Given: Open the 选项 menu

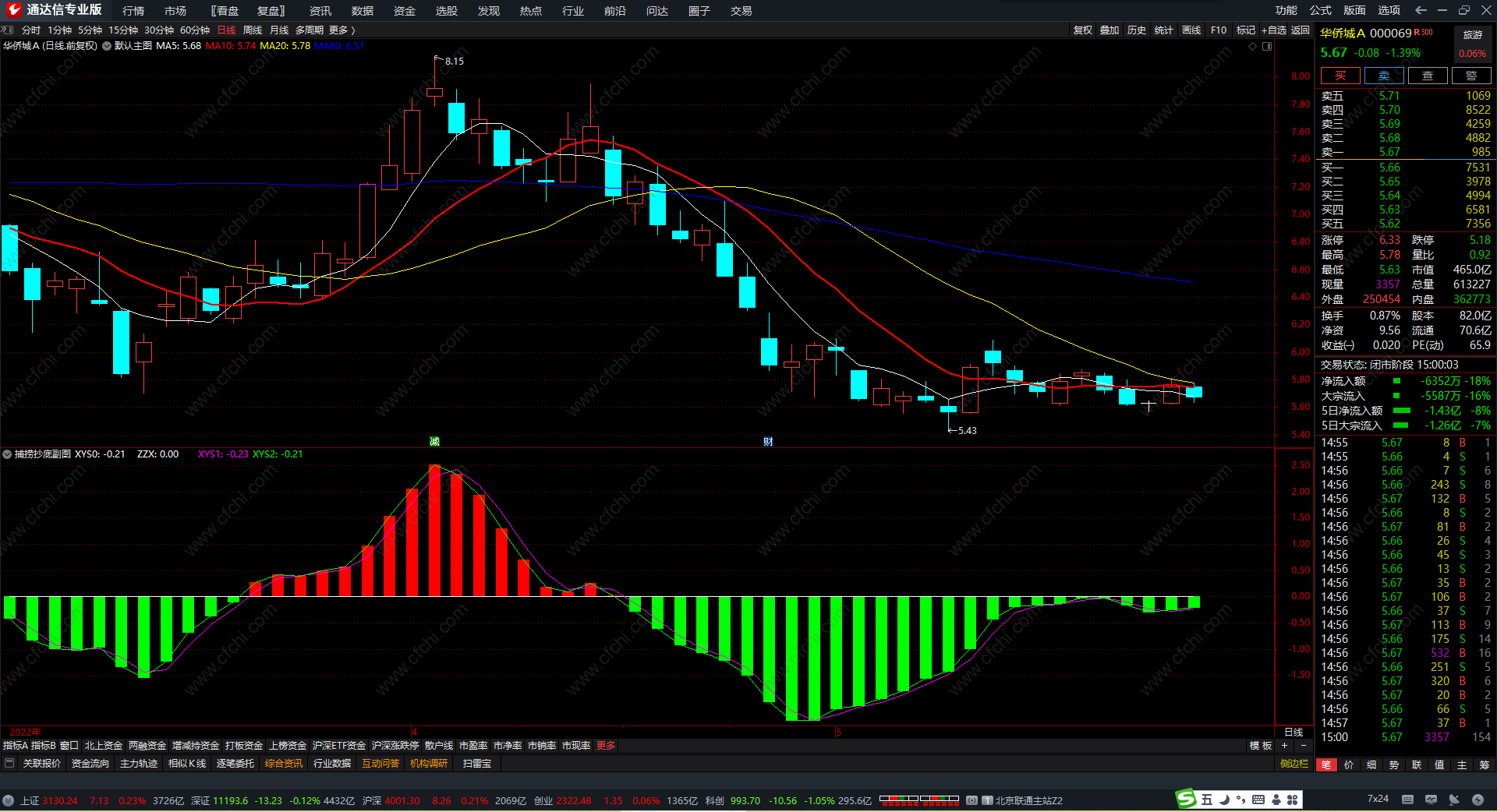Looking at the screenshot, I should coord(1389,10).
